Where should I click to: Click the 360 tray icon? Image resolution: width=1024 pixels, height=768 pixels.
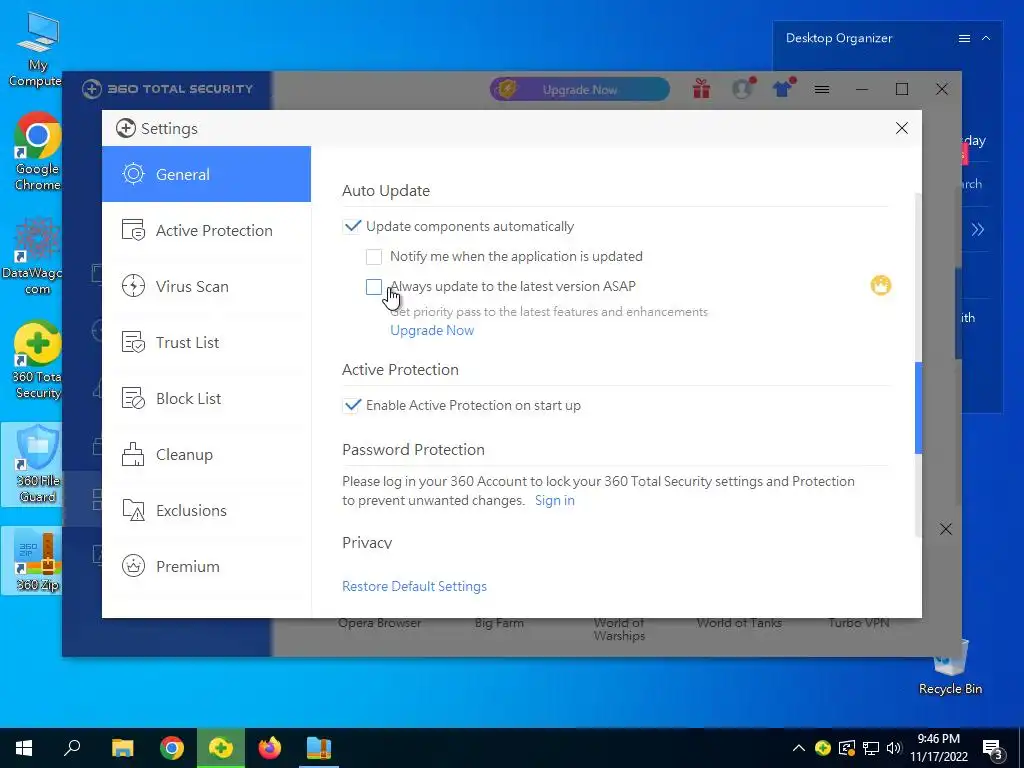click(x=823, y=748)
